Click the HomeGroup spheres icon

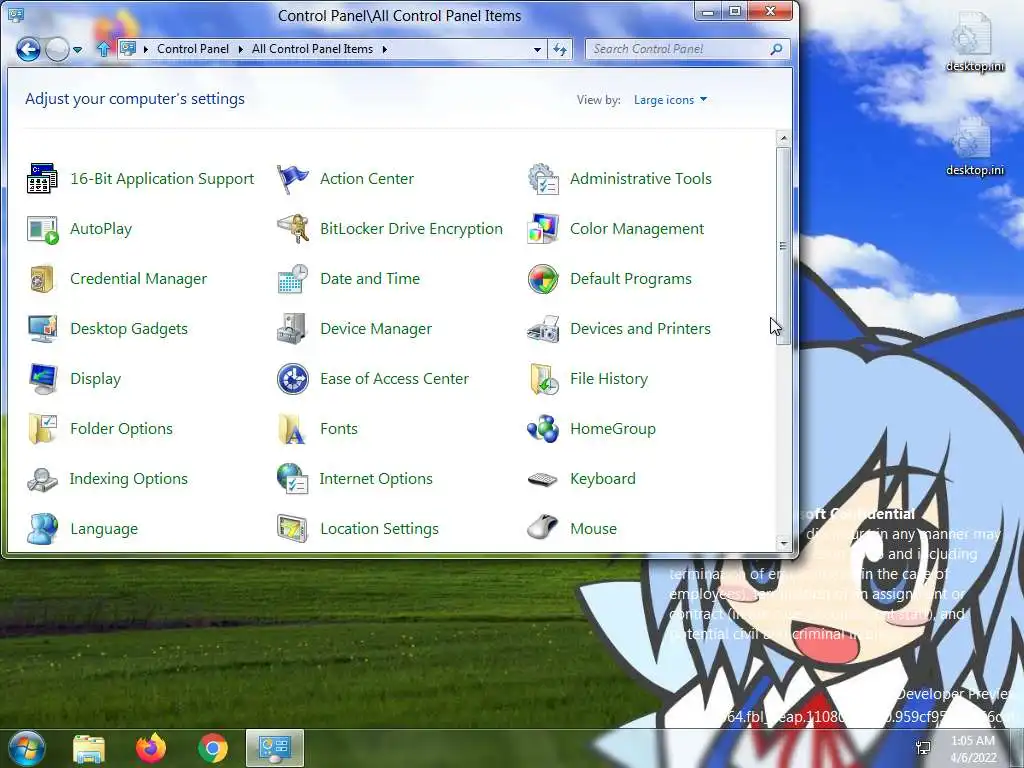pos(543,428)
